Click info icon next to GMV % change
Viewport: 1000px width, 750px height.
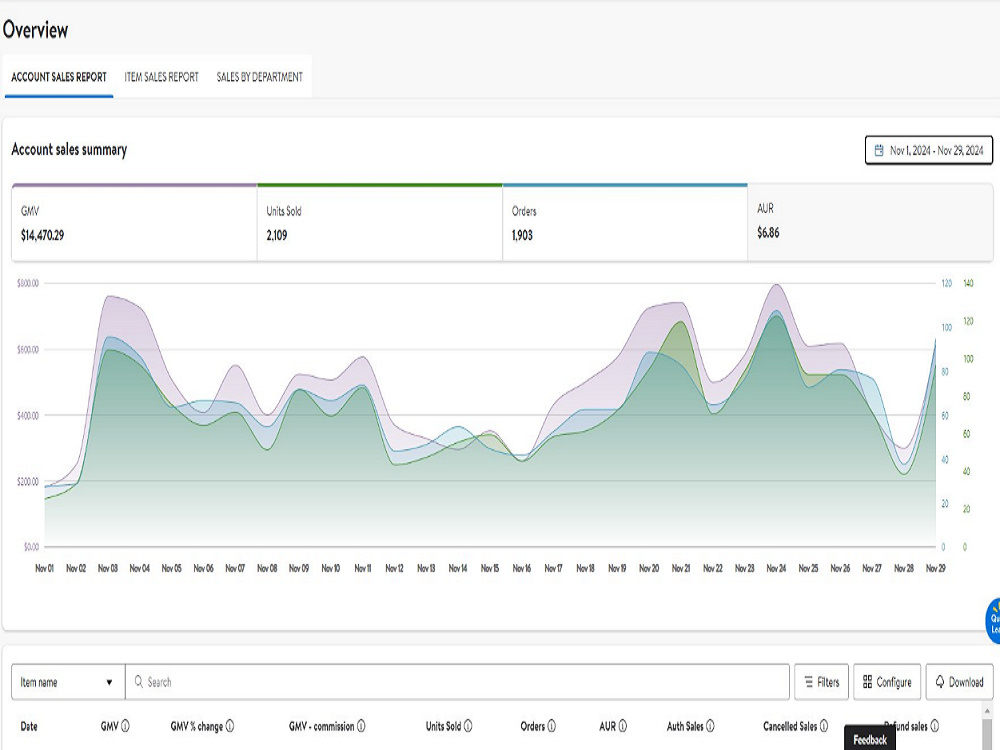[x=230, y=726]
